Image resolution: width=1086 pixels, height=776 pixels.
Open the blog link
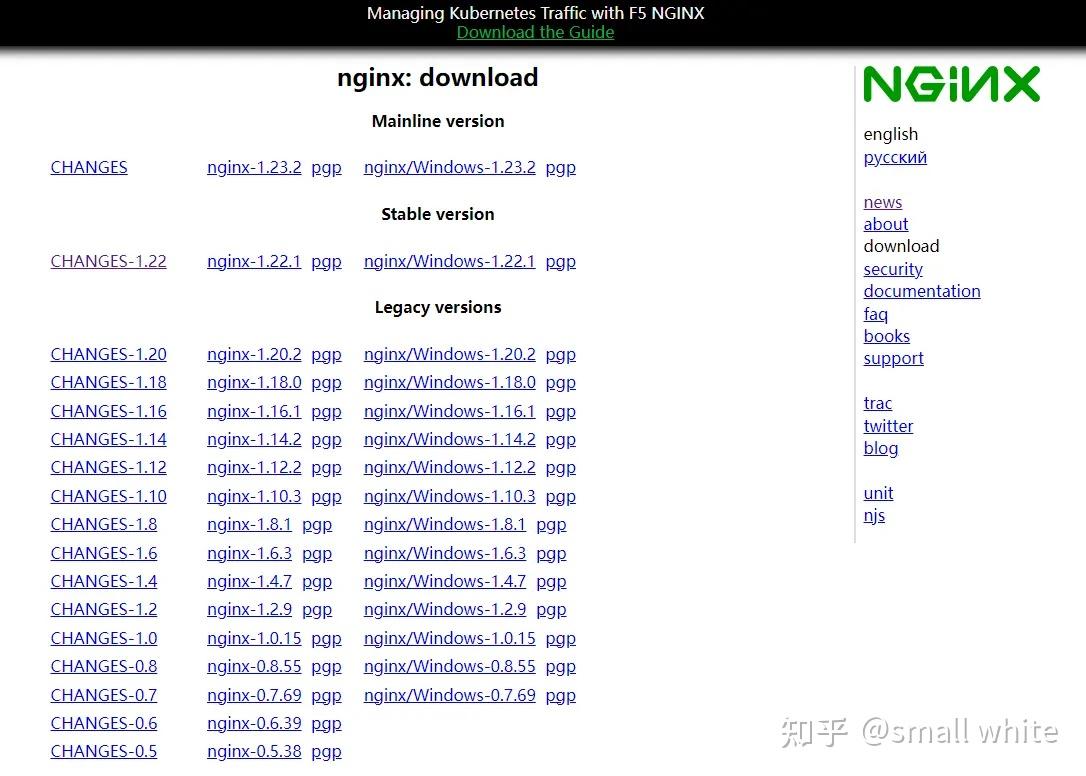click(880, 448)
